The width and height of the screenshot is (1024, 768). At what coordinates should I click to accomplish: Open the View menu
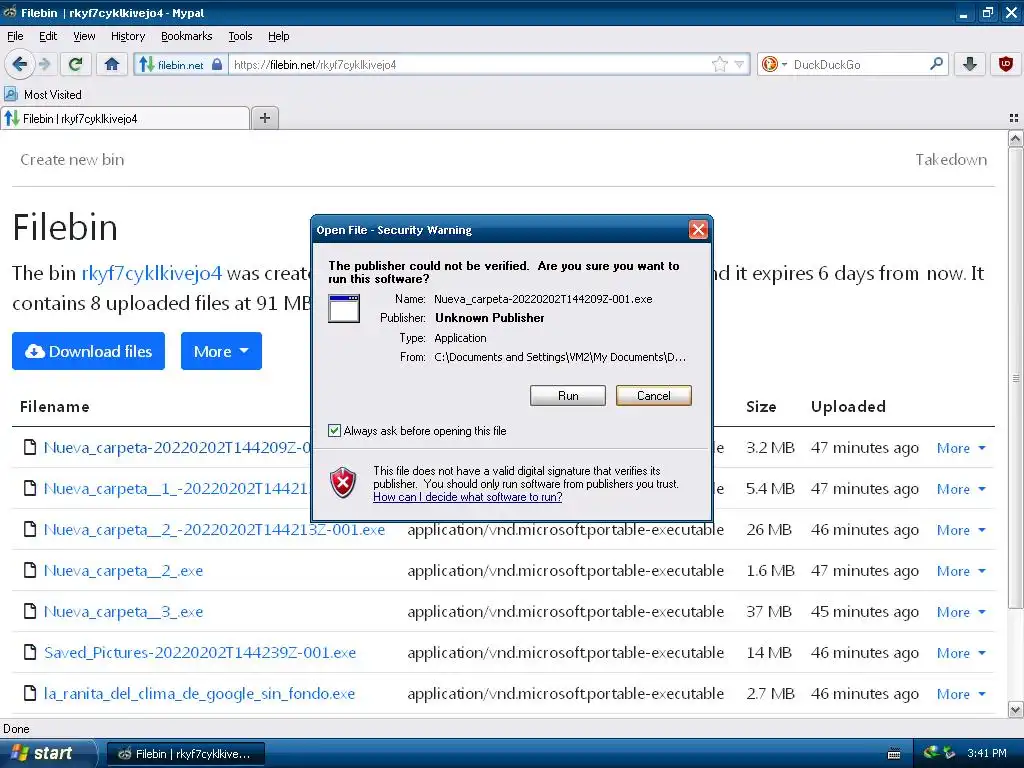pos(84,36)
